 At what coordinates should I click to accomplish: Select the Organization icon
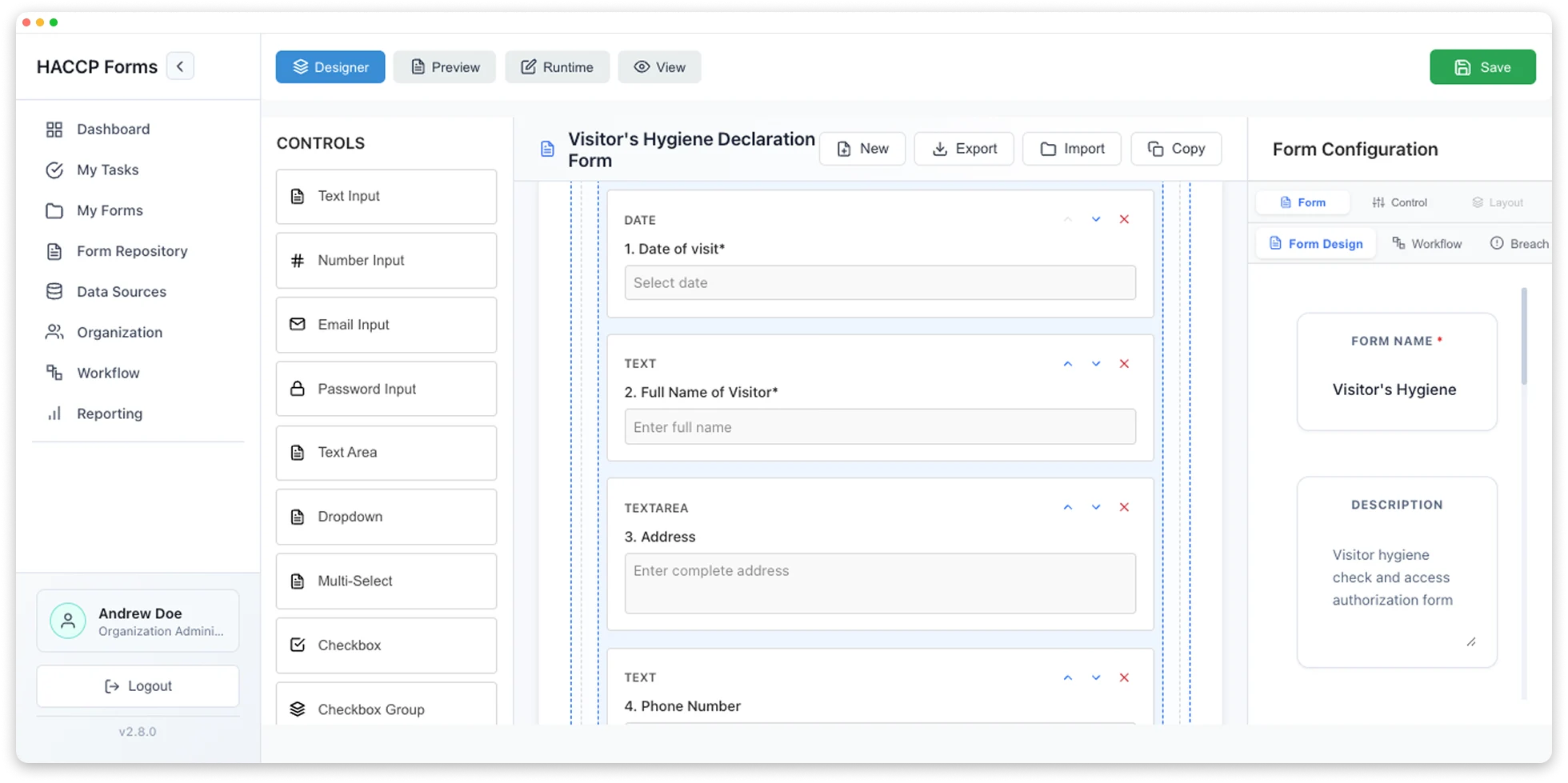pos(54,332)
